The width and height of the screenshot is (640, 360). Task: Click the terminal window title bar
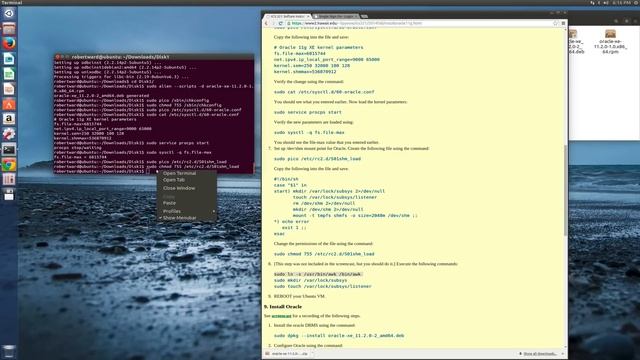(x=154, y=57)
